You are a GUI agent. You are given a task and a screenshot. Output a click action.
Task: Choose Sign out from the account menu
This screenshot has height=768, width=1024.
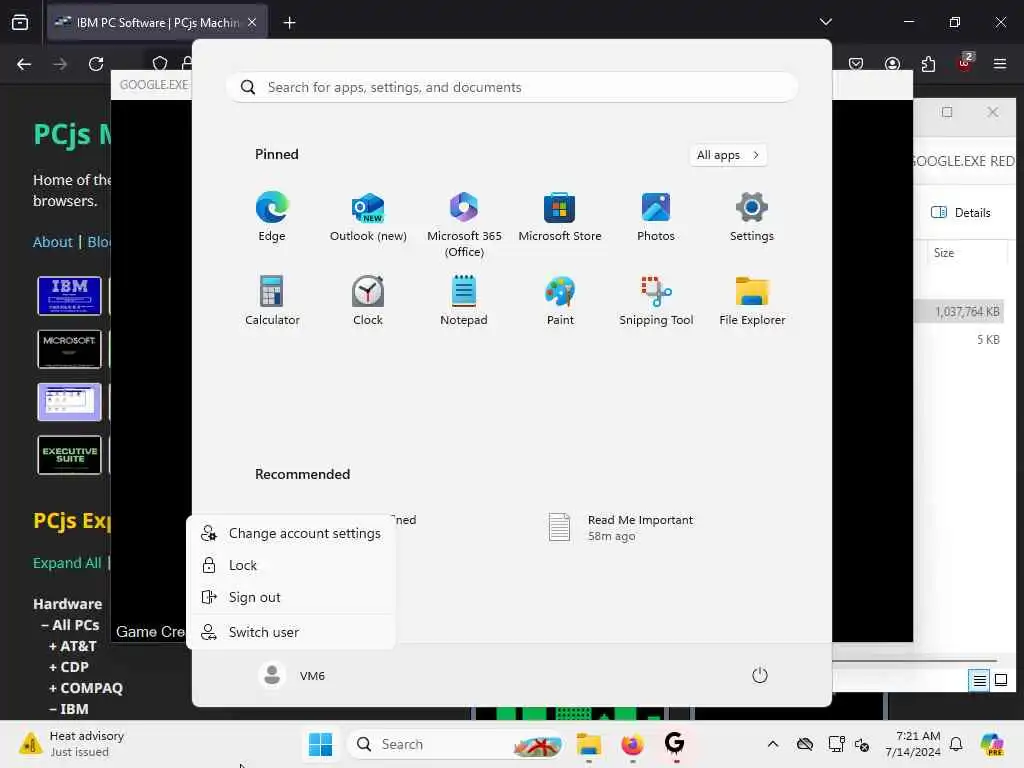[291, 597]
